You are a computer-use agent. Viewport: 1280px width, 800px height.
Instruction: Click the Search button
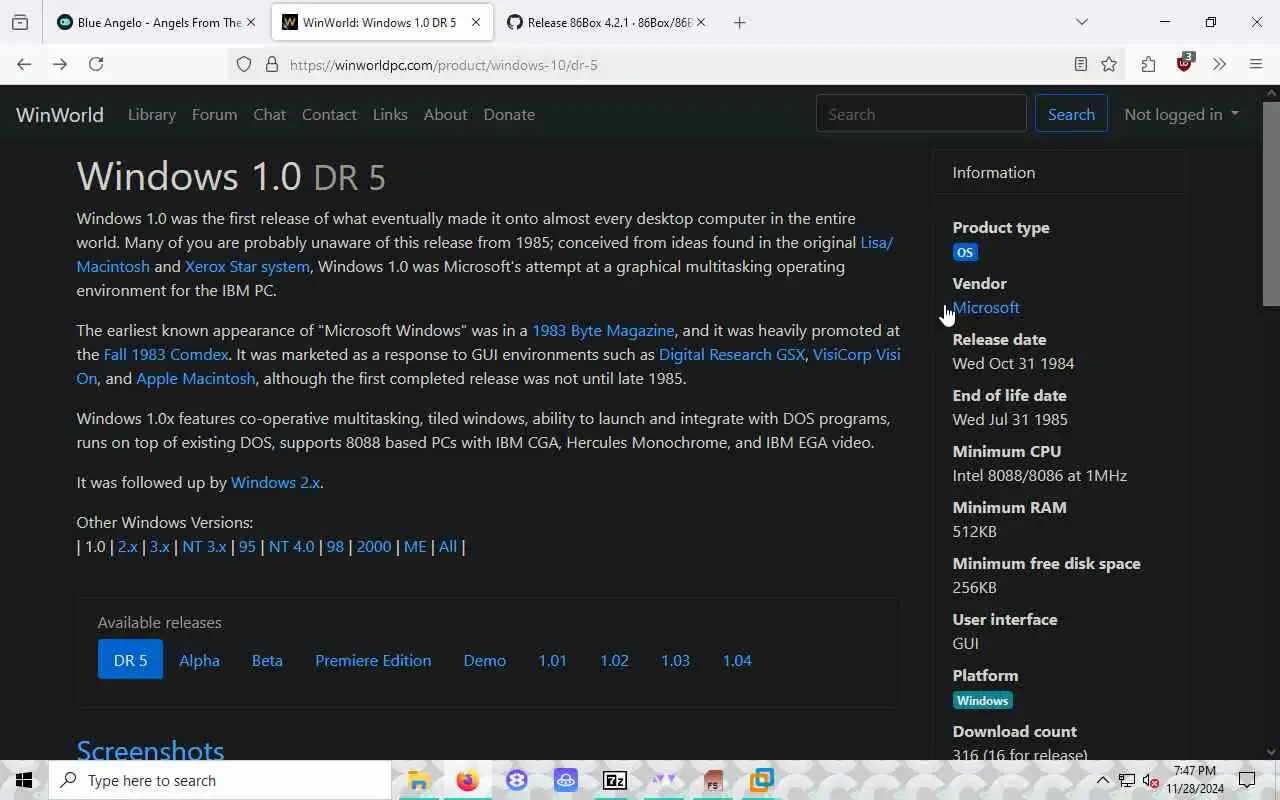coord(1071,114)
